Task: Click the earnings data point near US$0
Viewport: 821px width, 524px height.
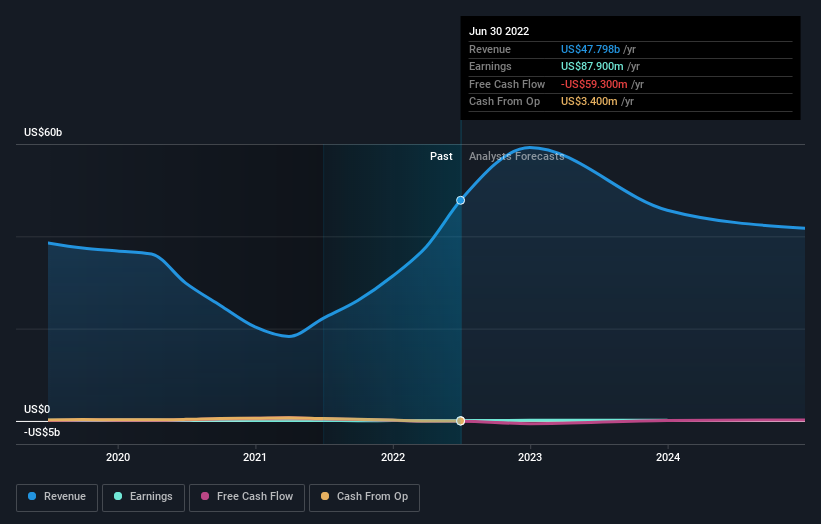Action: 460,421
